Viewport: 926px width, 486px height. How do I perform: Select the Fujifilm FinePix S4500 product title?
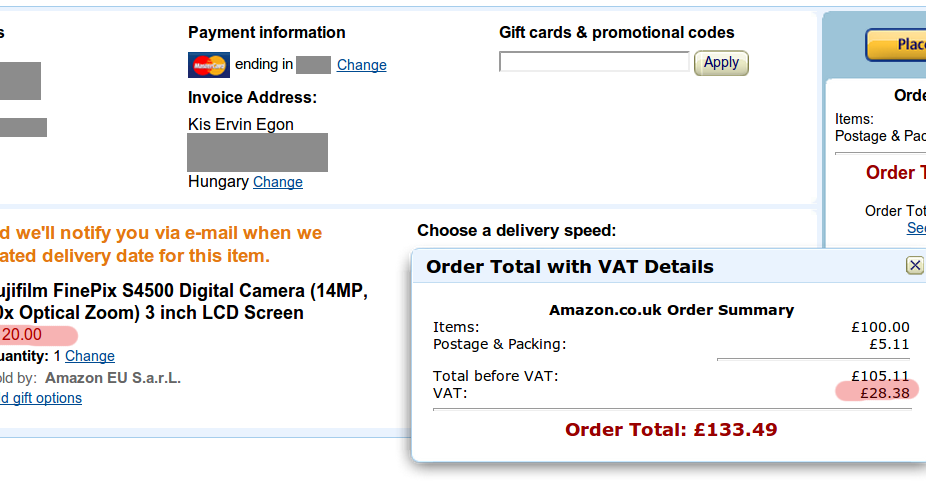184,301
